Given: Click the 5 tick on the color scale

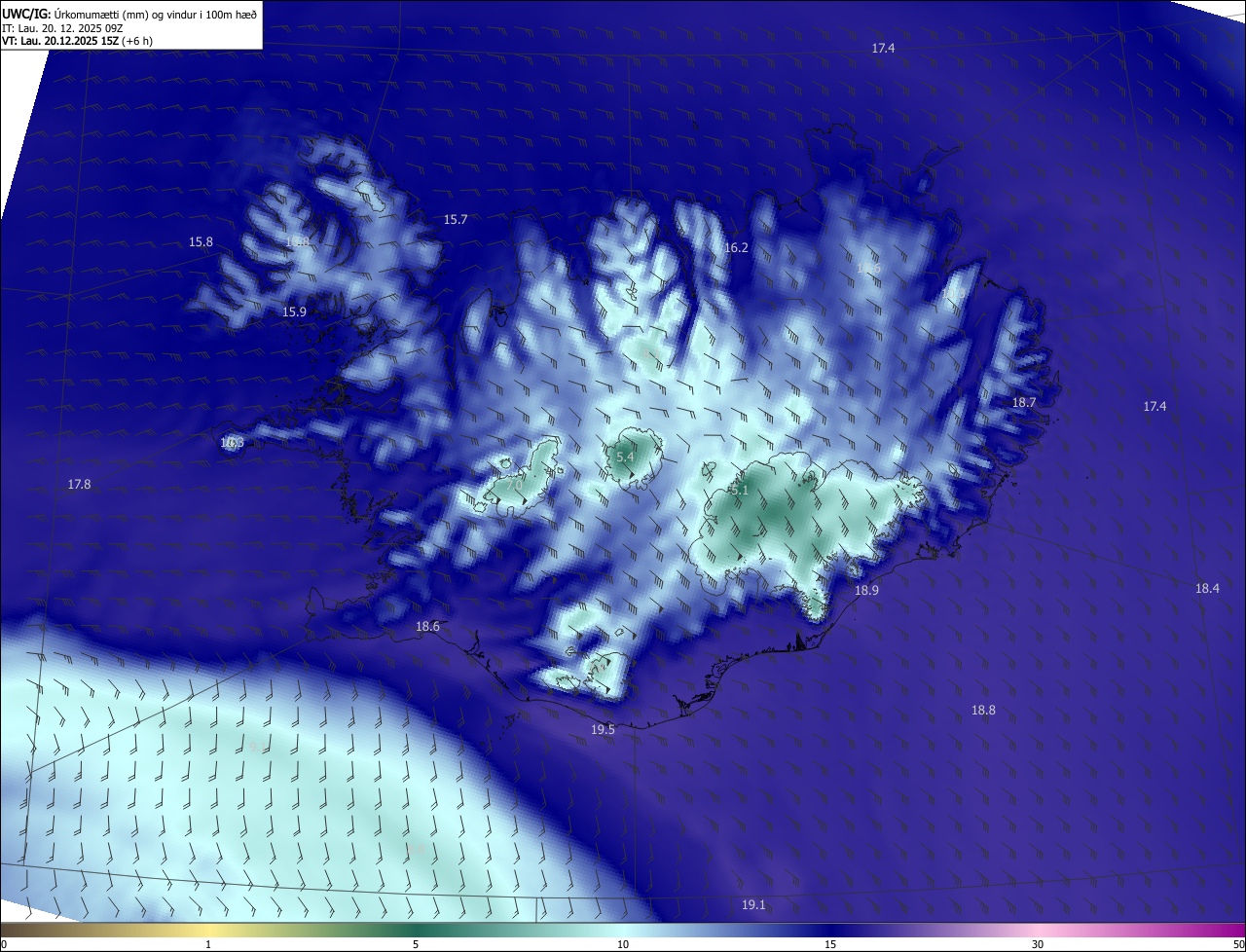Looking at the screenshot, I should point(416,944).
